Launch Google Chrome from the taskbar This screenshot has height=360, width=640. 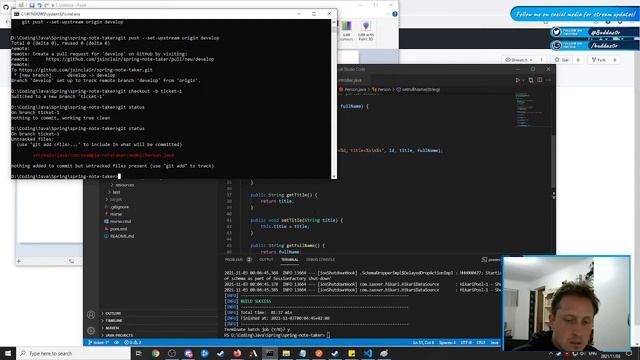(155, 353)
